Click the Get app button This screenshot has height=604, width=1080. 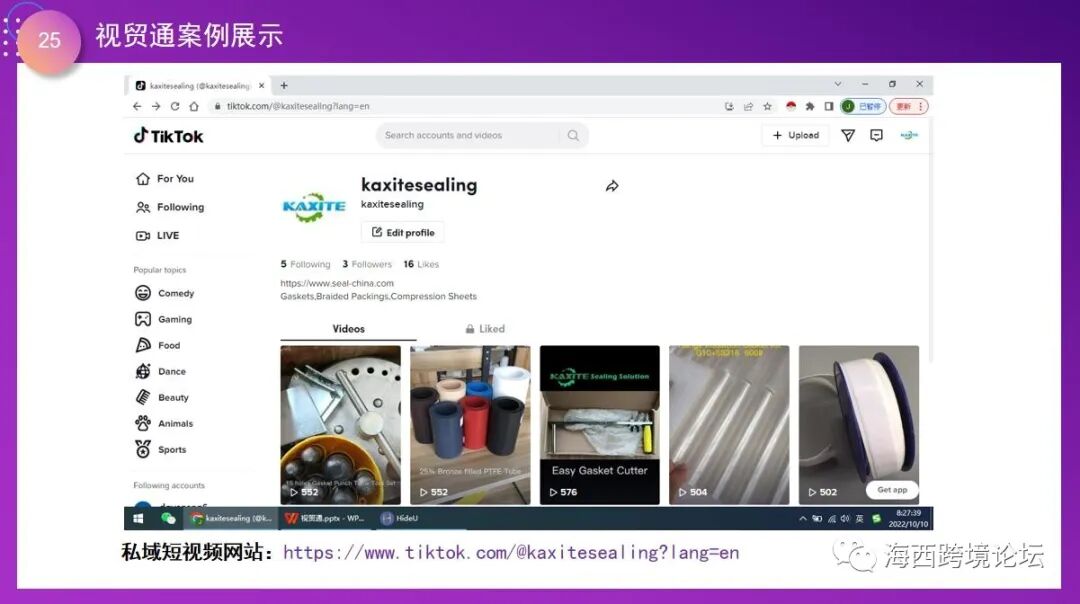pyautogui.click(x=892, y=490)
